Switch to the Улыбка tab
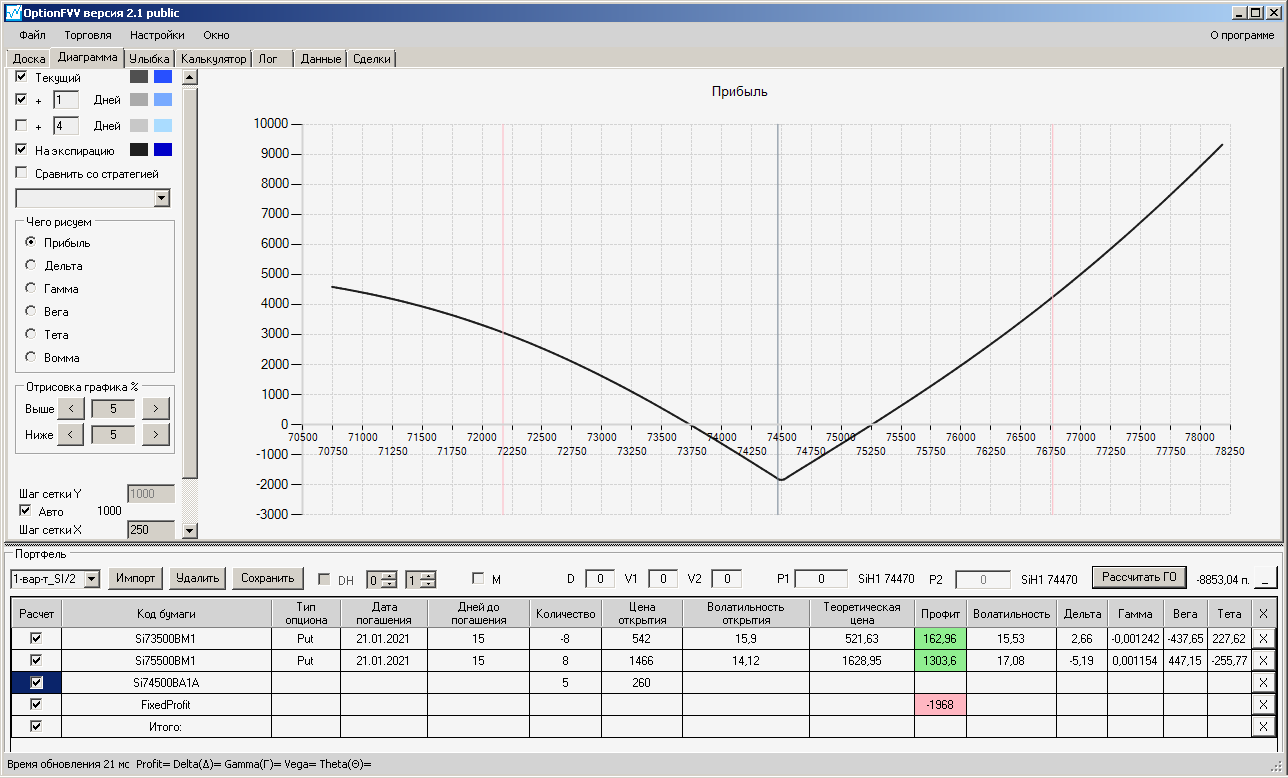 pos(150,59)
